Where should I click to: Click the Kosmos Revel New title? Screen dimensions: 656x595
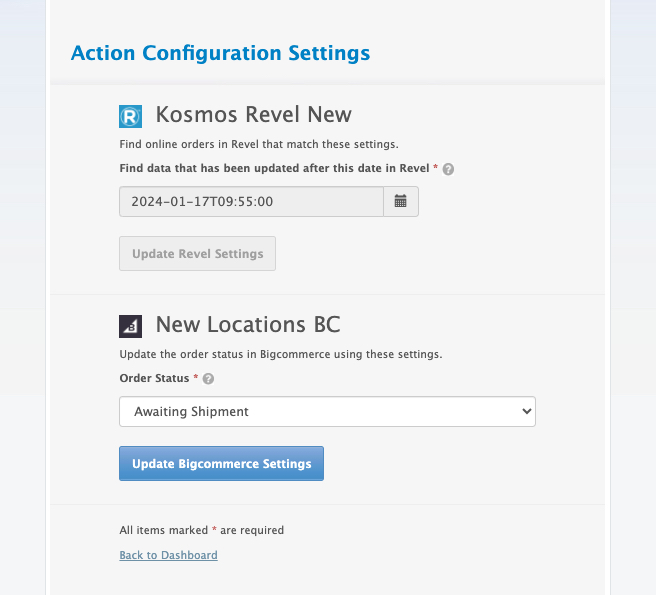pos(254,114)
